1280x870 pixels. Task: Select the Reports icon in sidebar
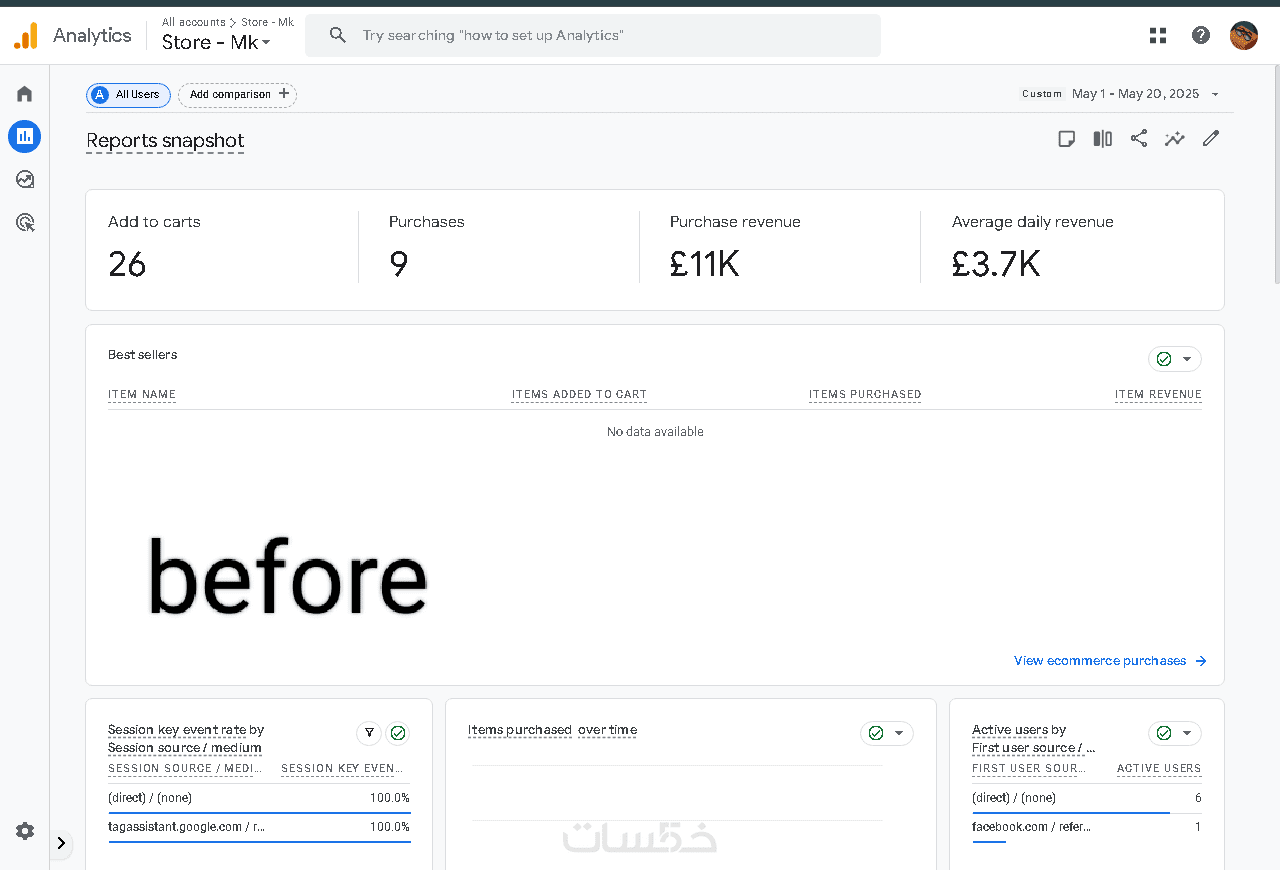24,136
